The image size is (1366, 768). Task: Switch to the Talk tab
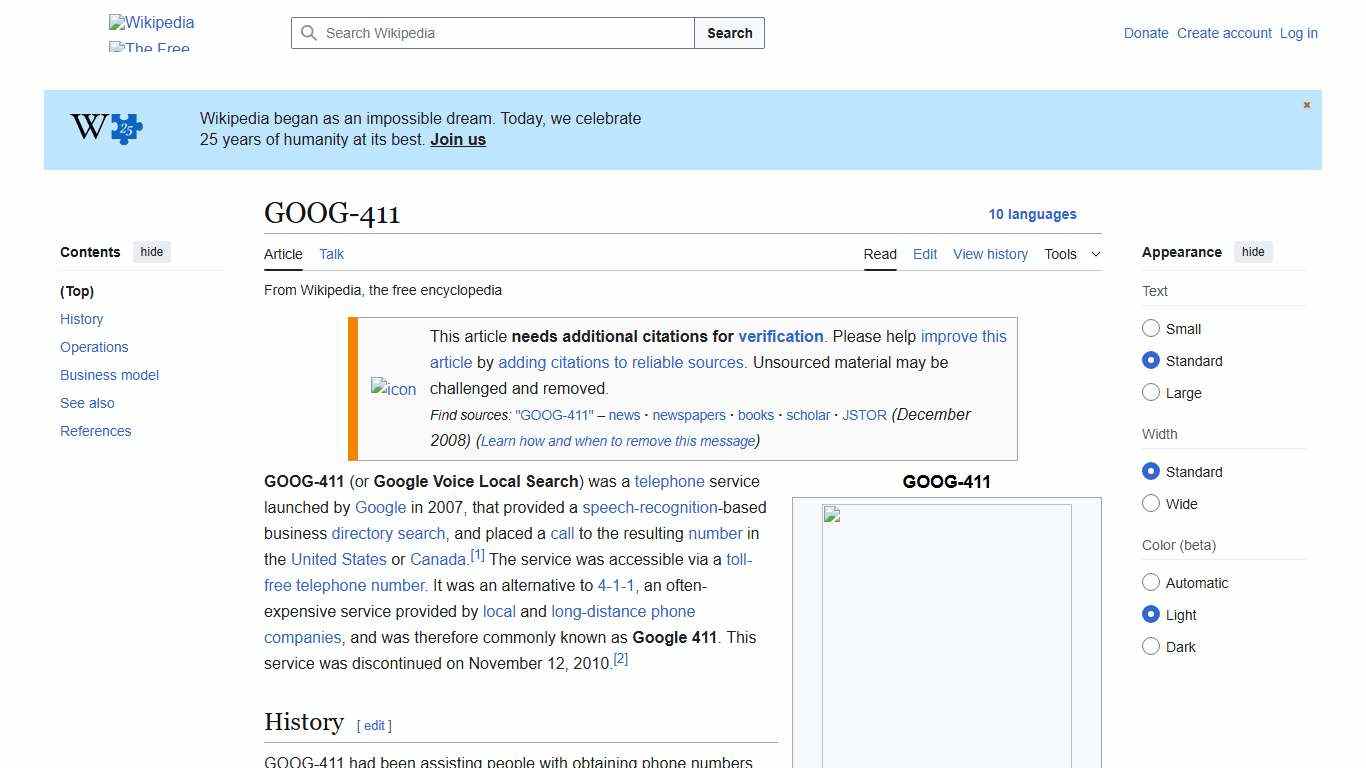331,254
